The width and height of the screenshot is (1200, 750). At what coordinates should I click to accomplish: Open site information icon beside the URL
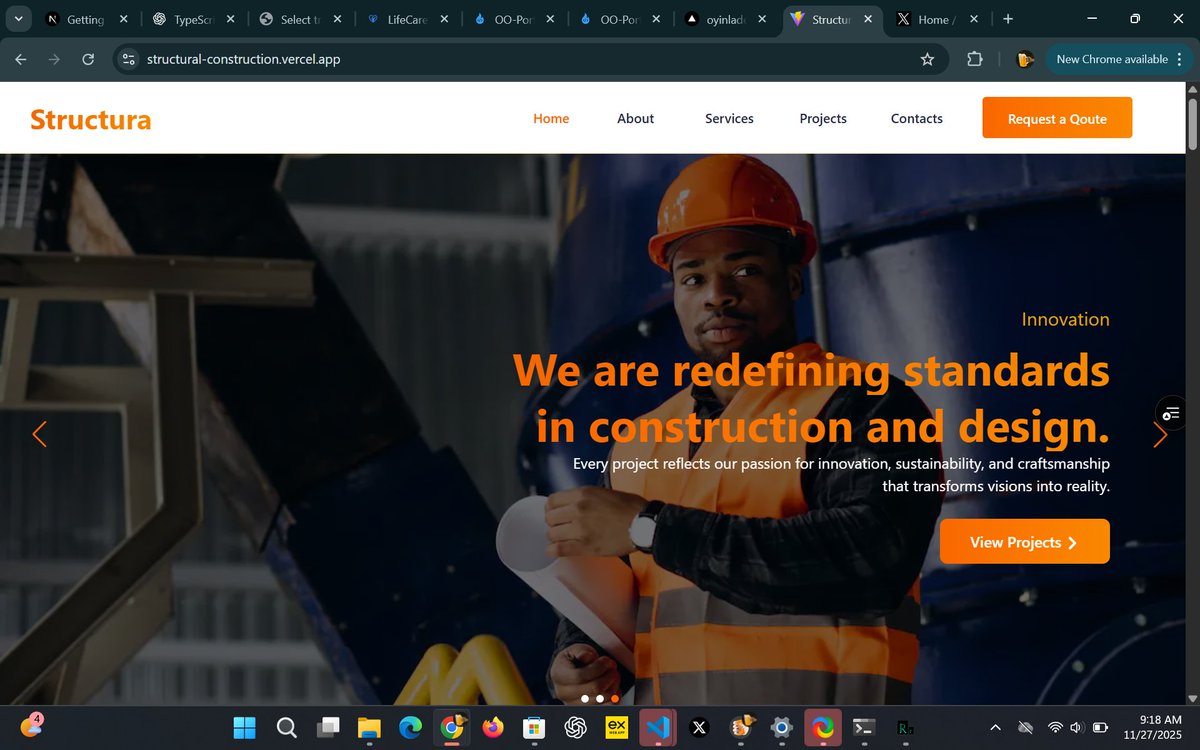pyautogui.click(x=128, y=59)
